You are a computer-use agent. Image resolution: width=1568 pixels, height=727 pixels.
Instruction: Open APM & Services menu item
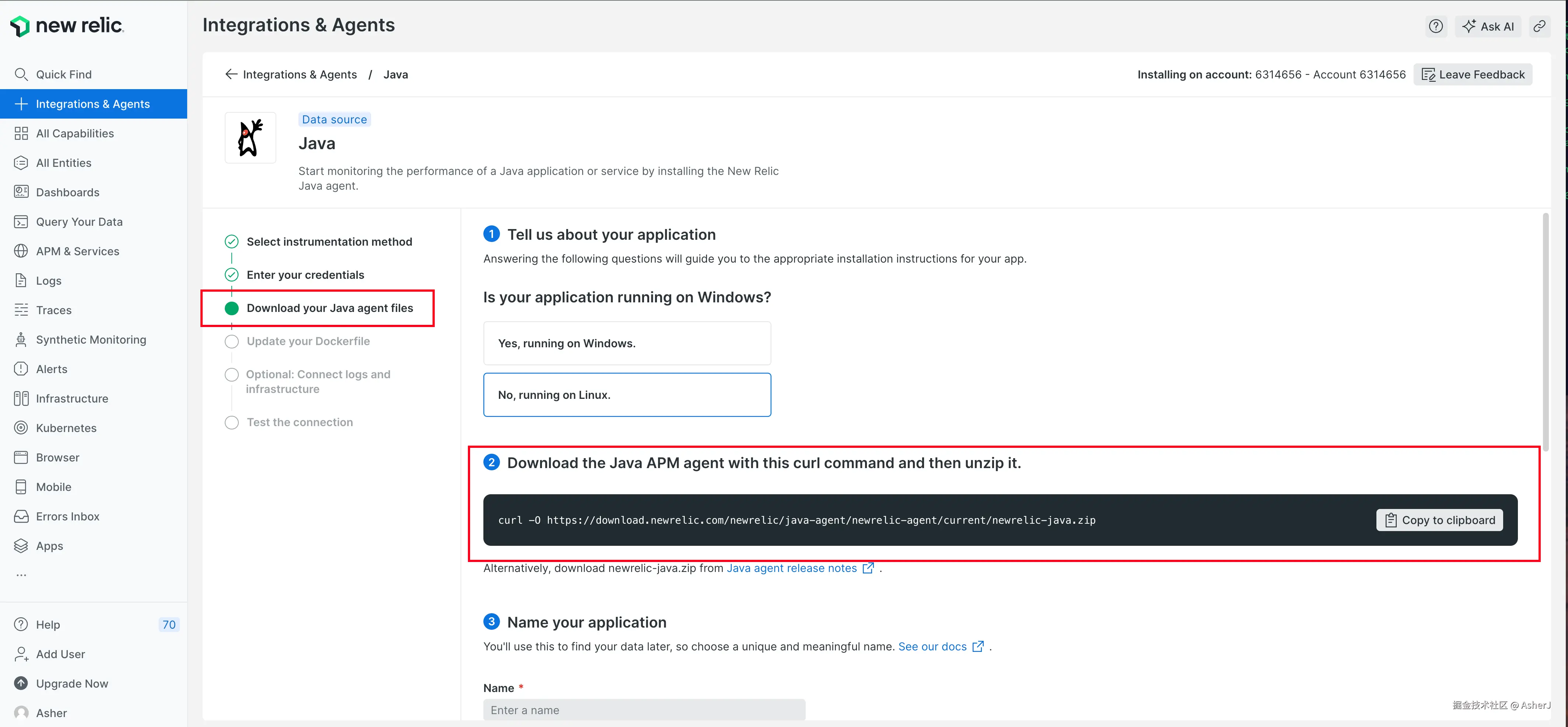click(x=77, y=251)
